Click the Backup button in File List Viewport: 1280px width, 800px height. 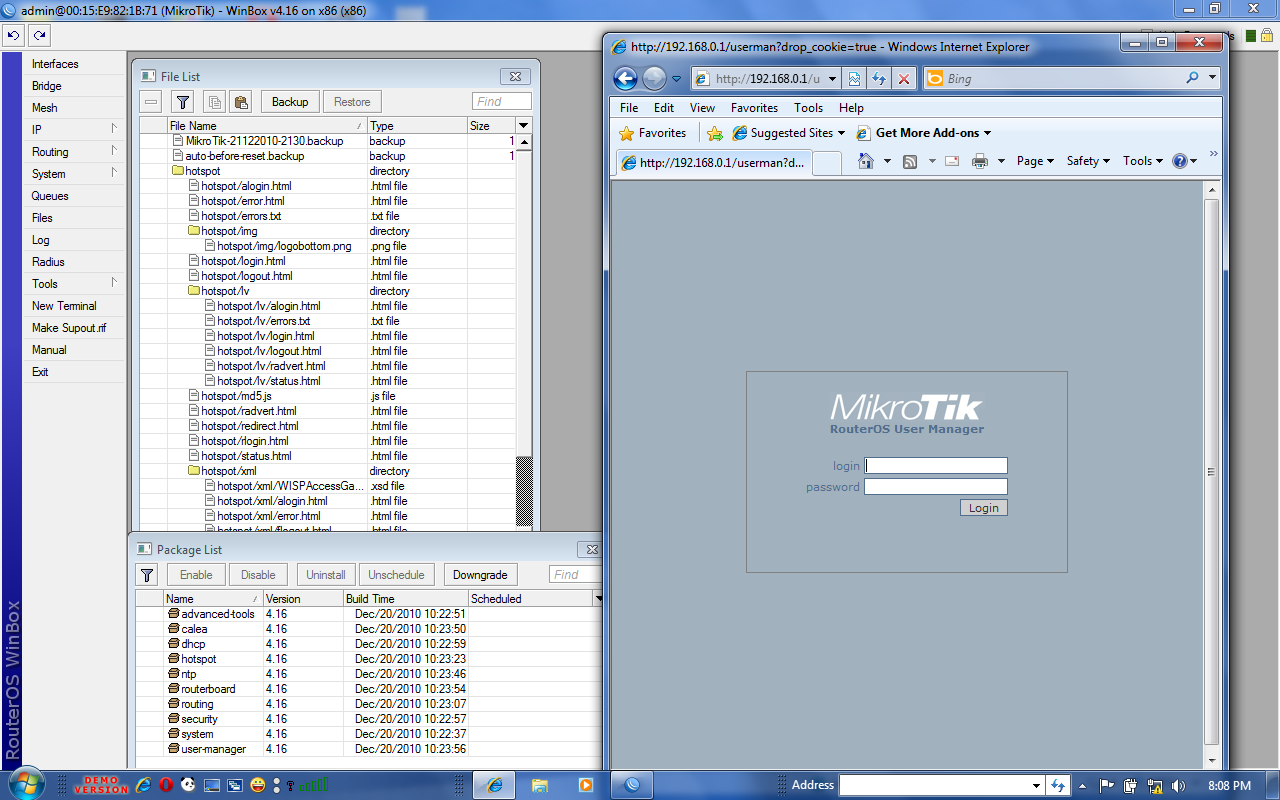click(x=290, y=102)
